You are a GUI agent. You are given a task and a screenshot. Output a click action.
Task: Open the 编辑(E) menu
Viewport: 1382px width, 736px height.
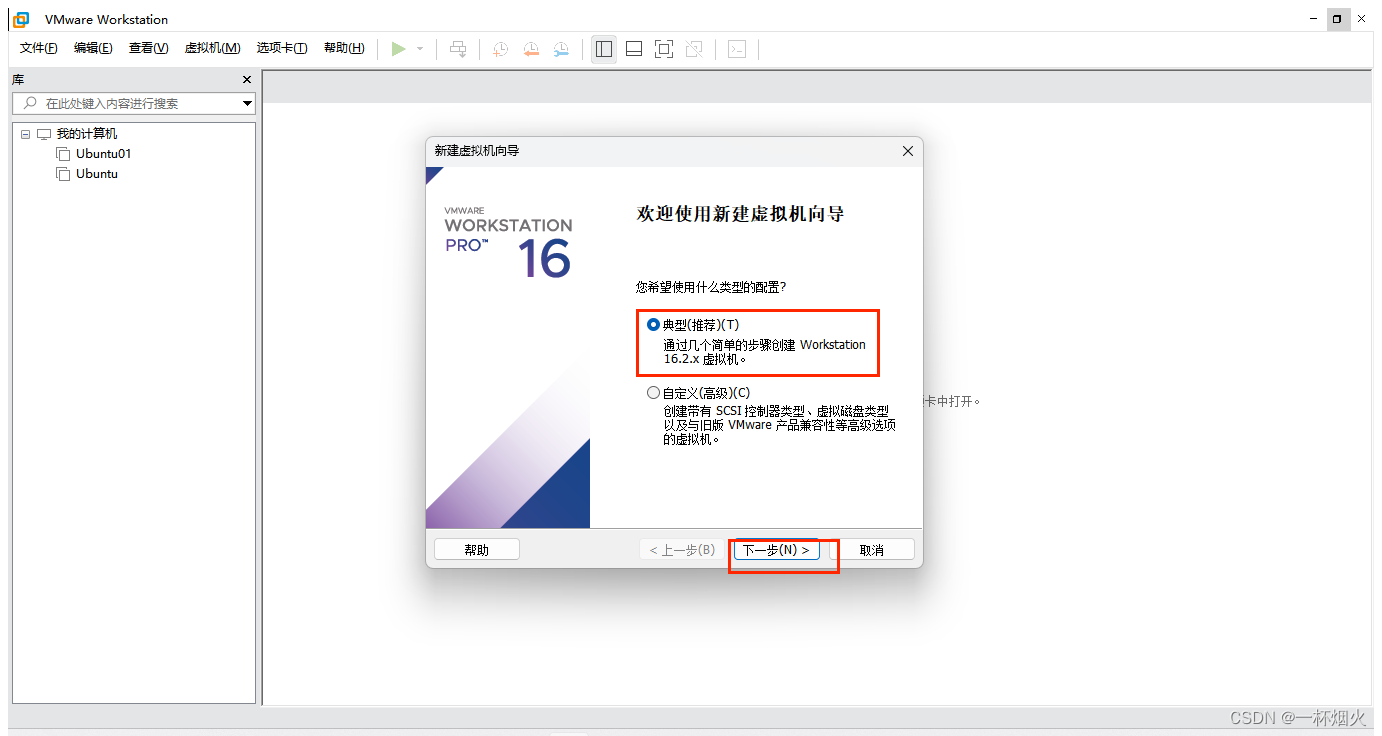(93, 48)
